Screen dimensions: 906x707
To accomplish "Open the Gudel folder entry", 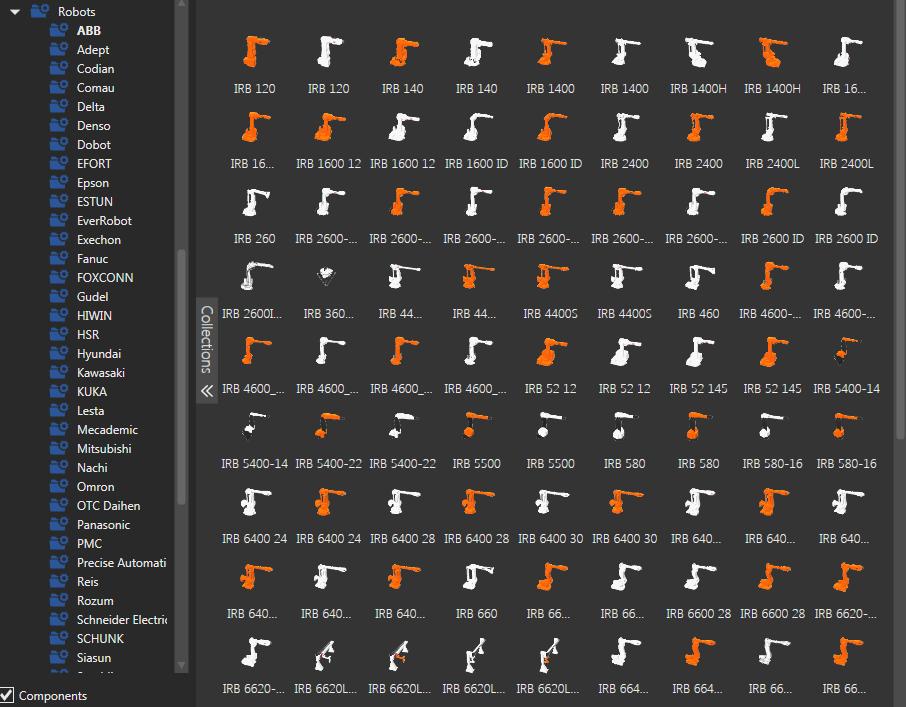I will pos(92,296).
